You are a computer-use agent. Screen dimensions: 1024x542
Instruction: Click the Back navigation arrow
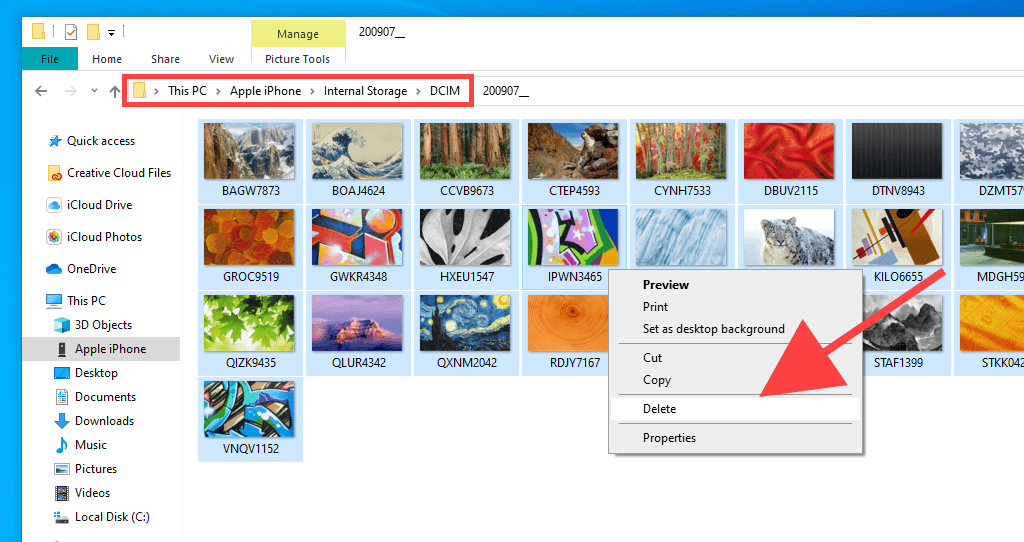click(41, 91)
